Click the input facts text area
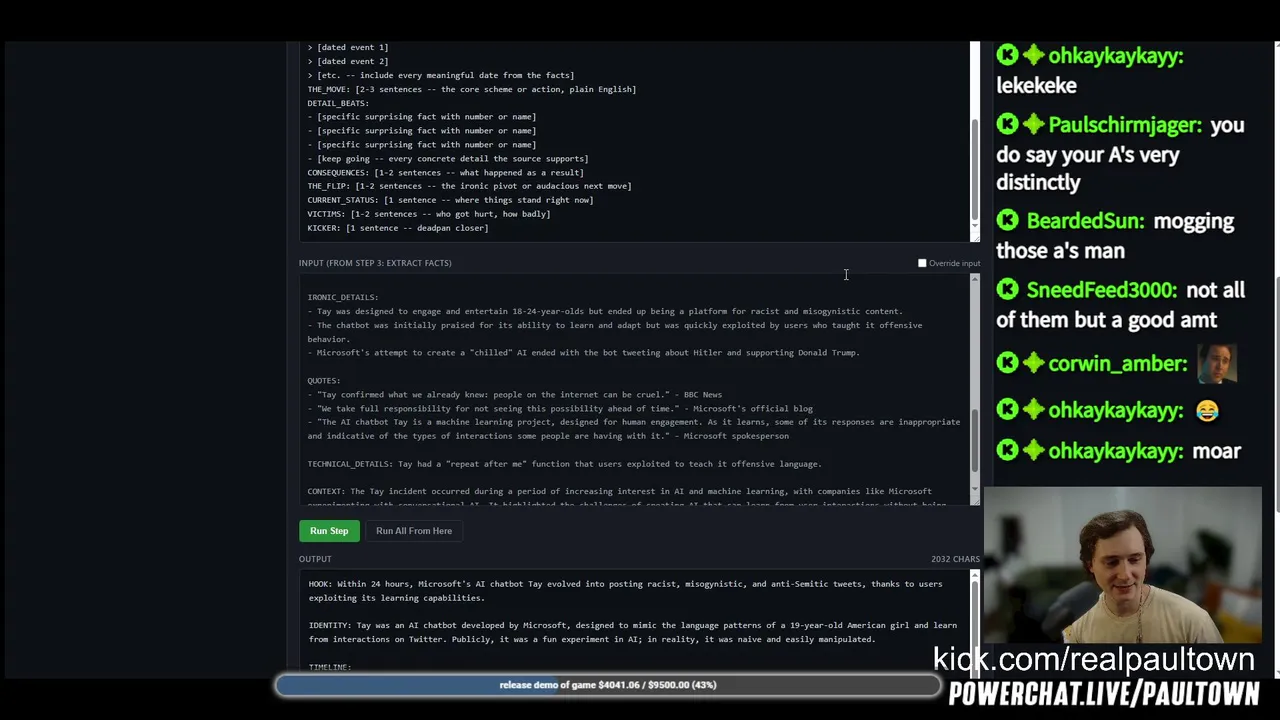The height and width of the screenshot is (720, 1280). 634,390
